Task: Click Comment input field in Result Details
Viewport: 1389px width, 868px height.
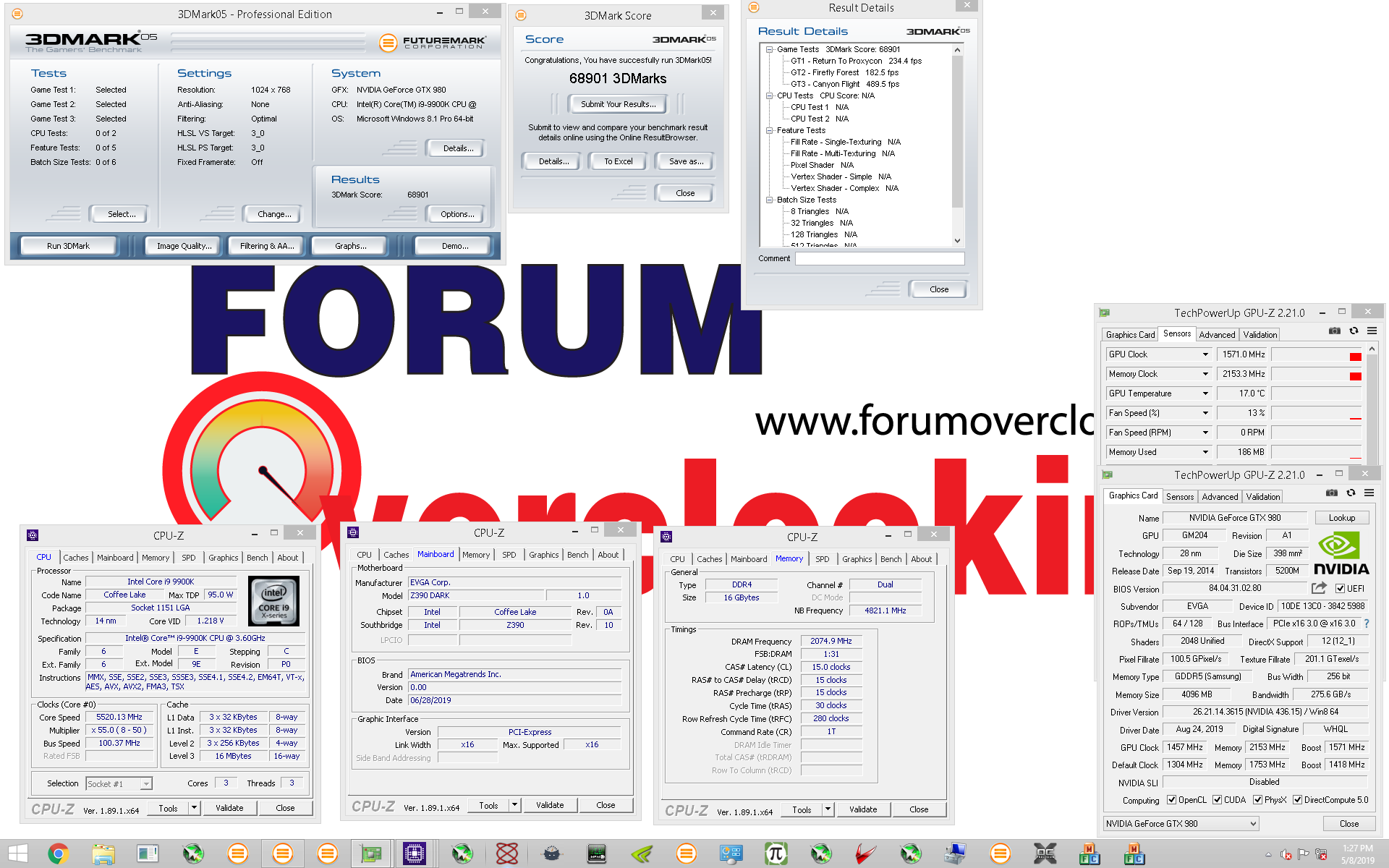Action: click(880, 258)
